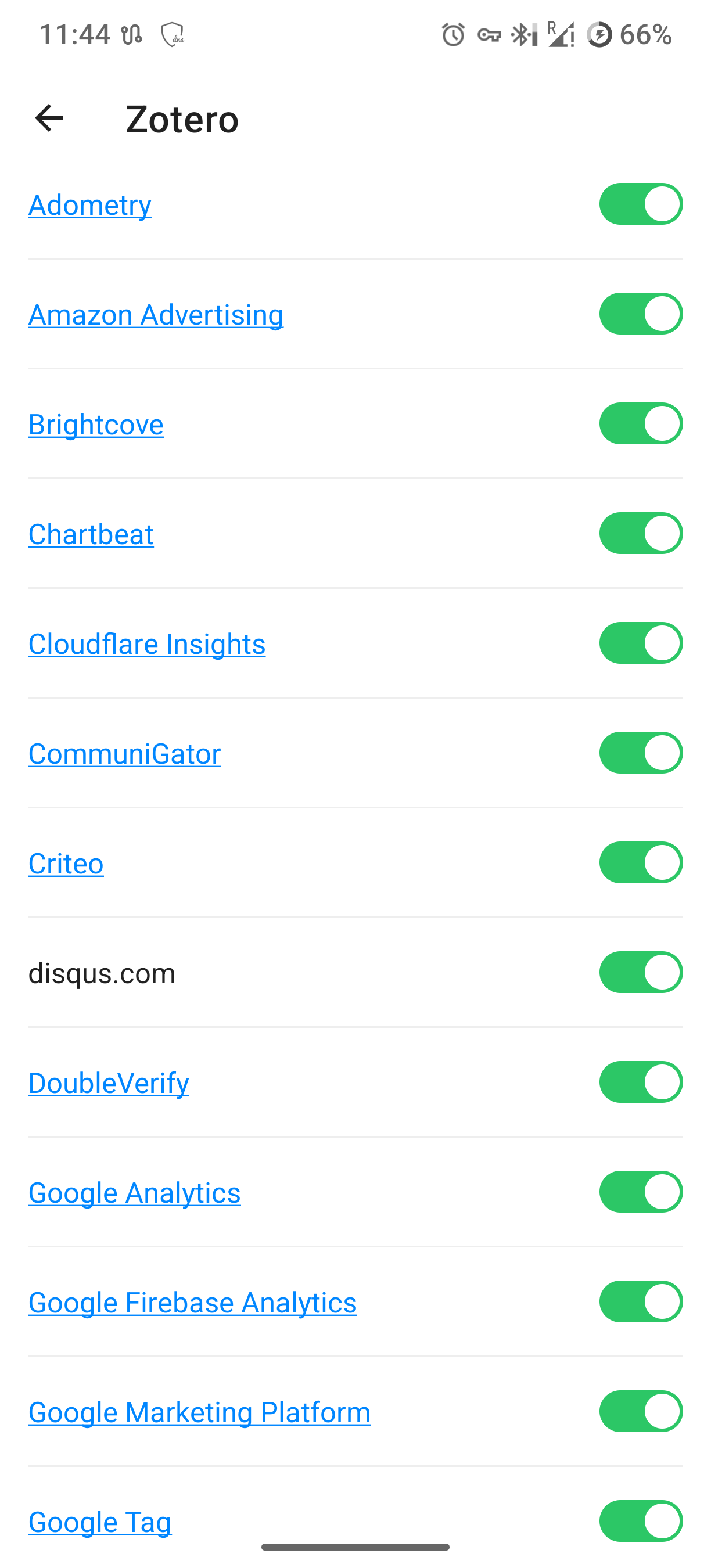The image size is (711, 1568).
Task: Turn off the Chartbeat switch
Action: tap(640, 533)
